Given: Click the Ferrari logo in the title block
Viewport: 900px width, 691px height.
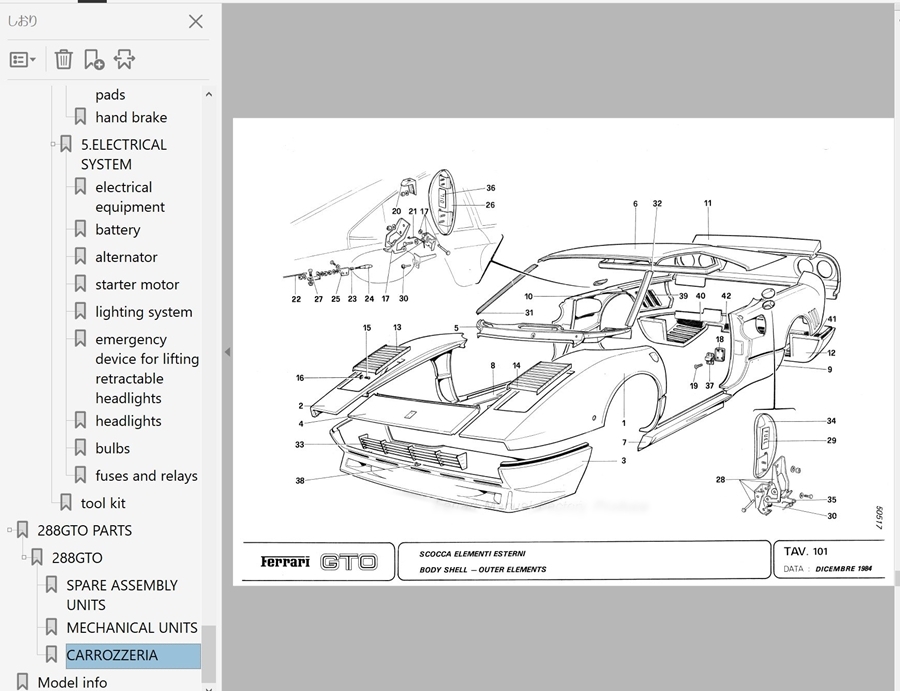Looking at the screenshot, I should (x=285, y=561).
